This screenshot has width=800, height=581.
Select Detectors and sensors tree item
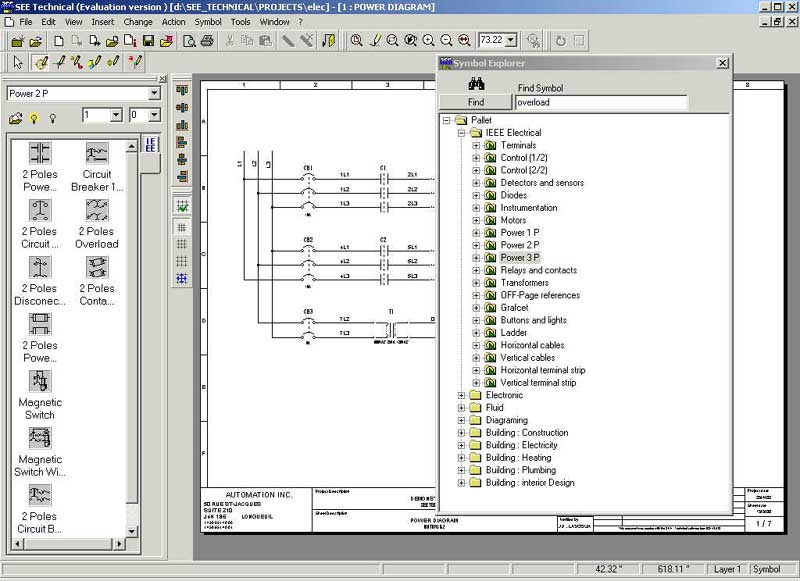tap(542, 183)
